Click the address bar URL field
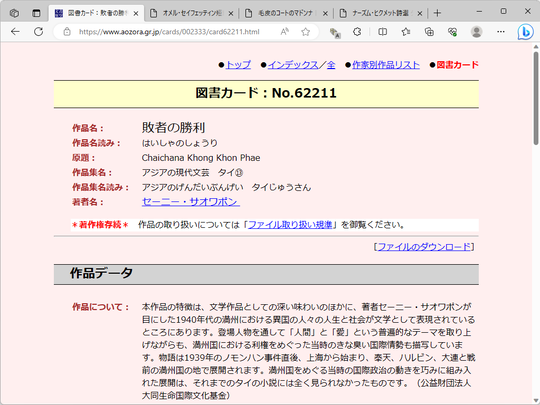Image resolution: width=540 pixels, height=405 pixels. (169, 32)
